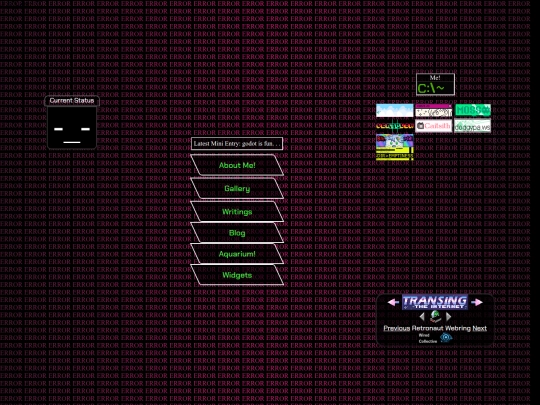Open the Widgets page
The height and width of the screenshot is (405, 540).
click(x=237, y=275)
